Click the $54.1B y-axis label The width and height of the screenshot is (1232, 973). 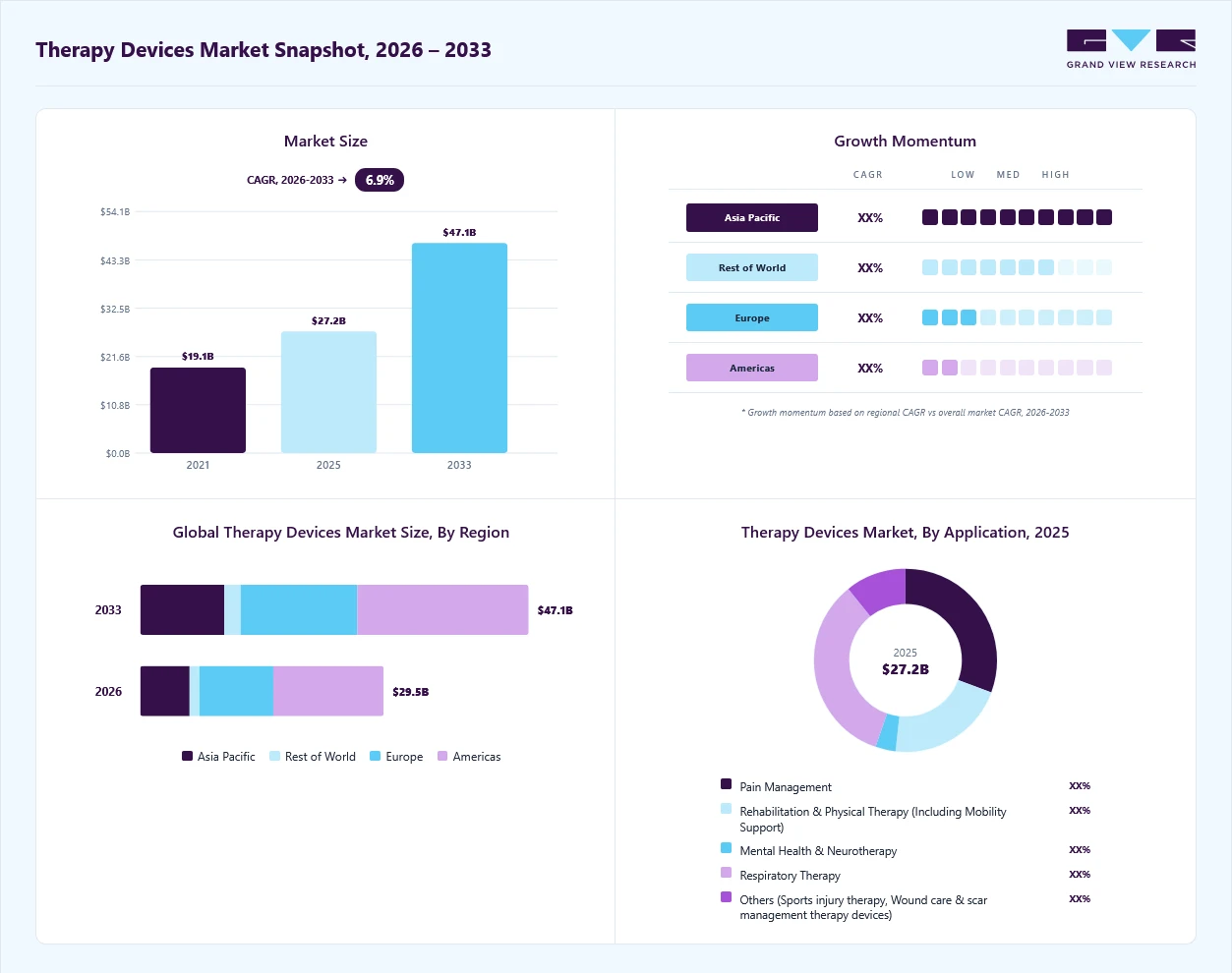pos(115,212)
